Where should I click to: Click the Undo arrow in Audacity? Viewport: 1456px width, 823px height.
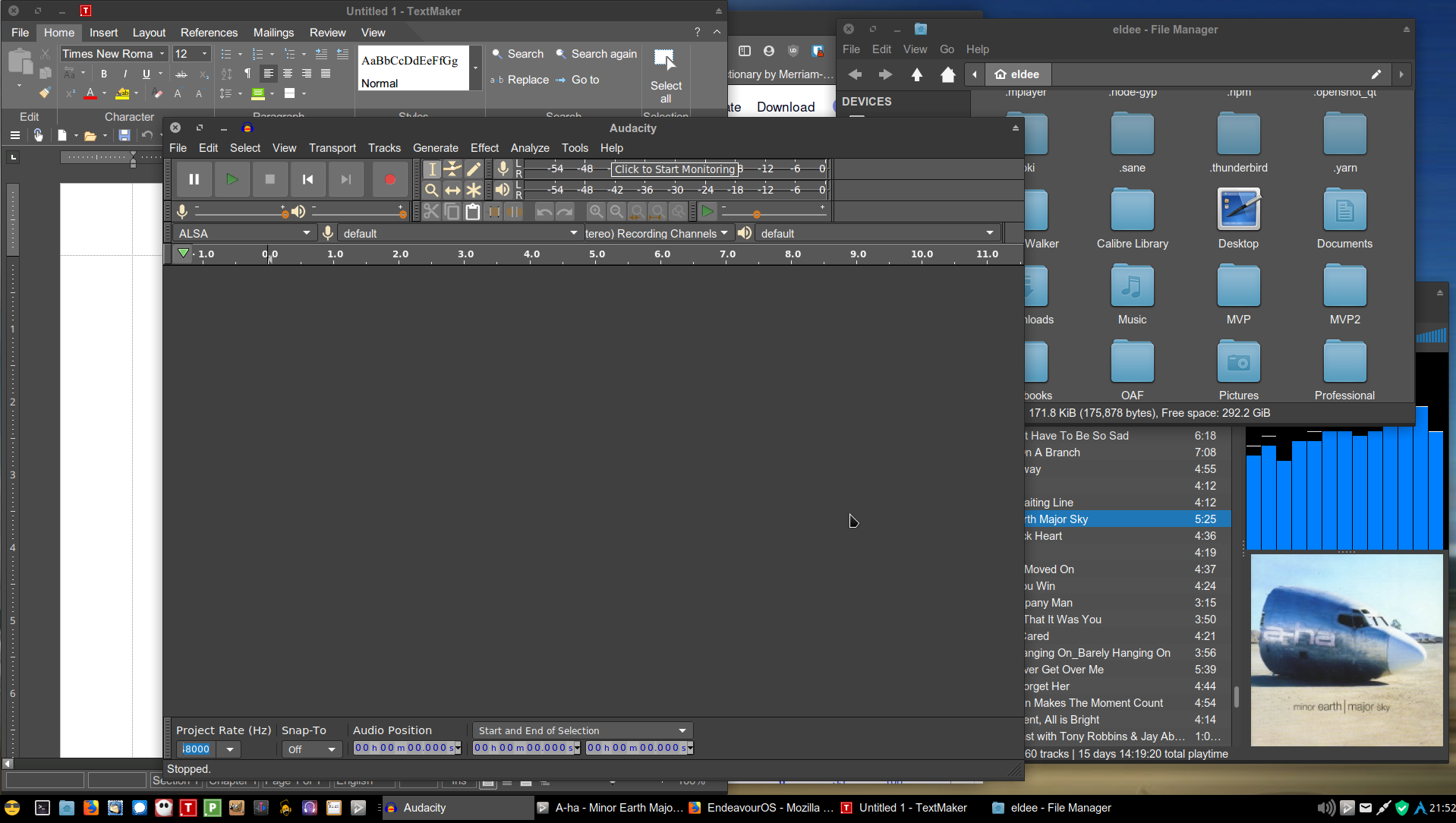[544, 212]
